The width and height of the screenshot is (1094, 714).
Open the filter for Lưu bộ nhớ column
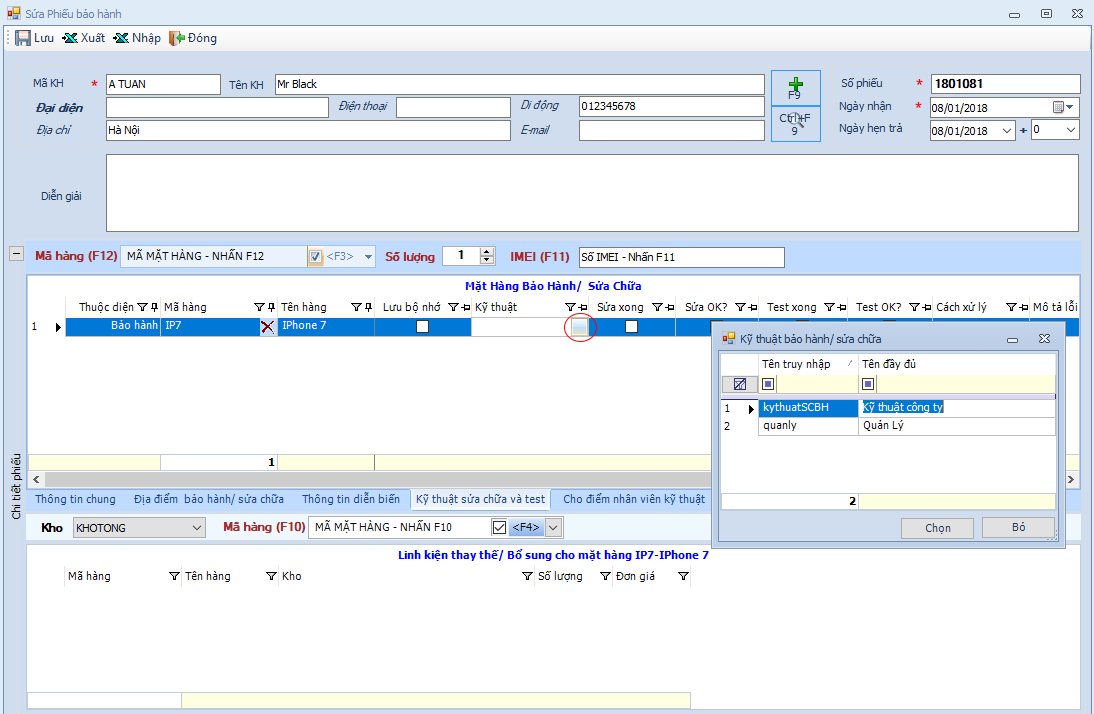[x=453, y=307]
